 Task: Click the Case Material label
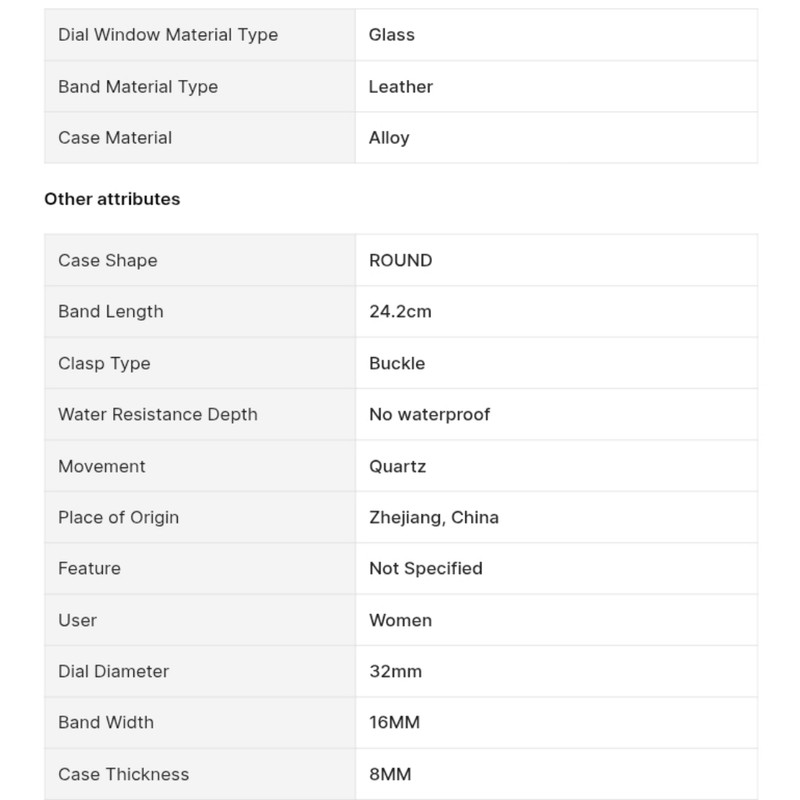[x=115, y=138]
